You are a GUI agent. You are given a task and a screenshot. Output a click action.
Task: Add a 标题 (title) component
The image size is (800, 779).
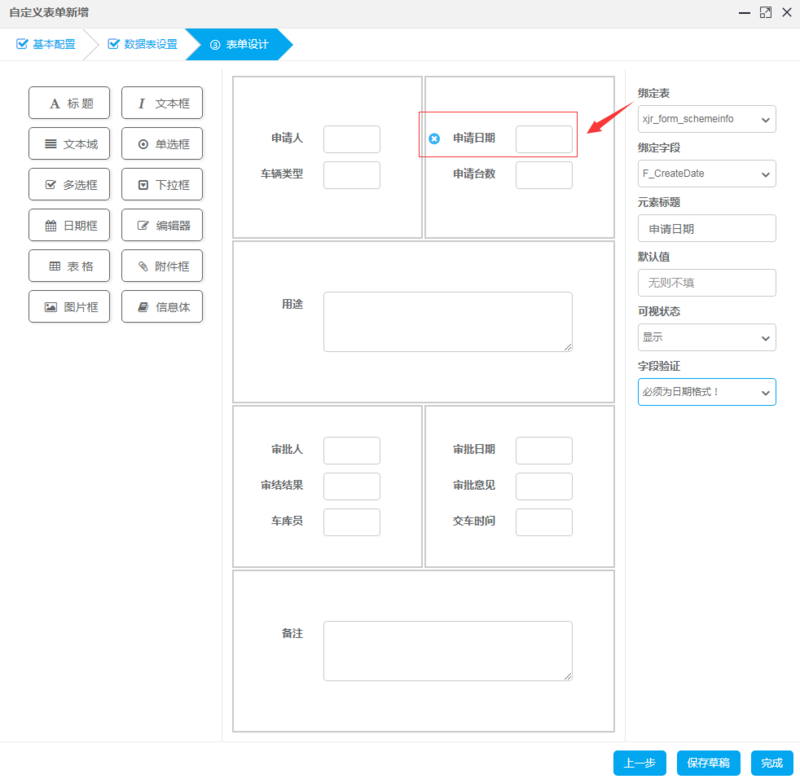[69, 103]
